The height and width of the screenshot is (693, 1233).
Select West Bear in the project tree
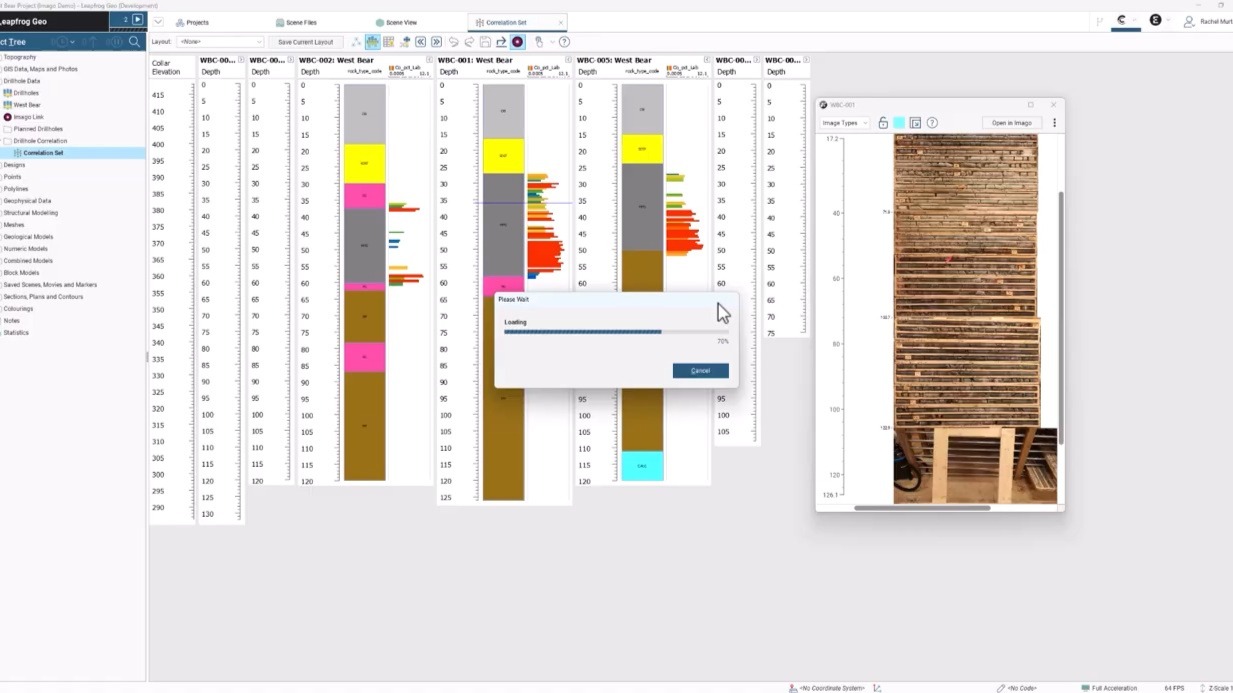click(27, 105)
